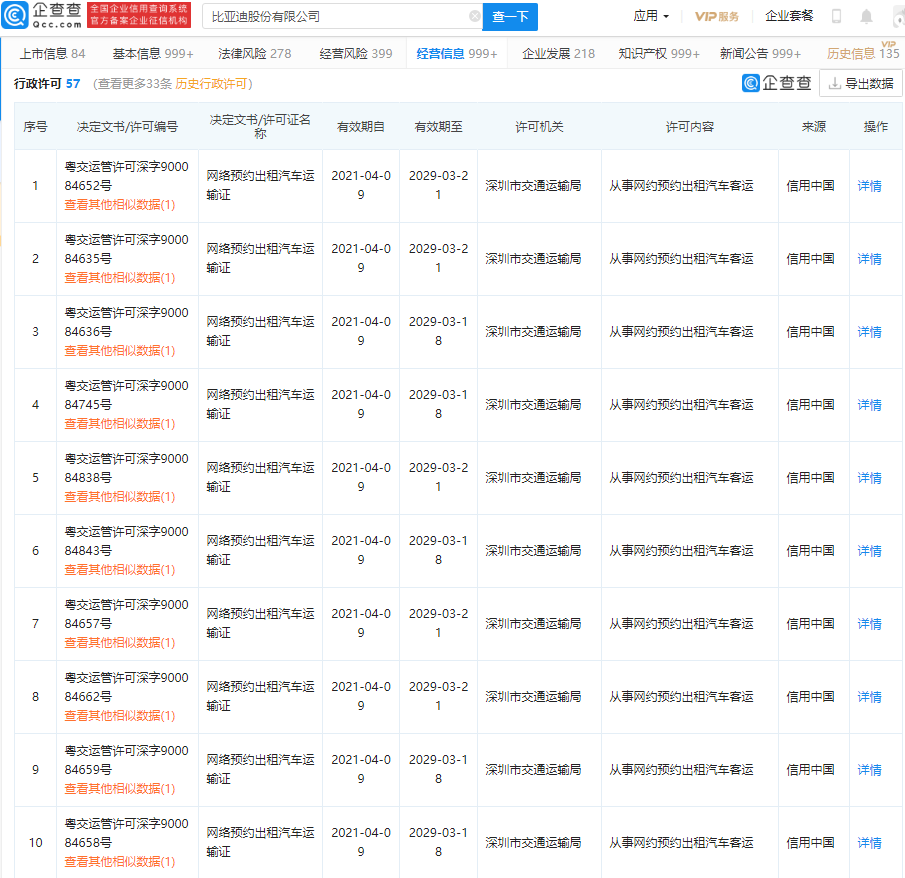Click the mobile app phone icon

pyautogui.click(x=837, y=15)
